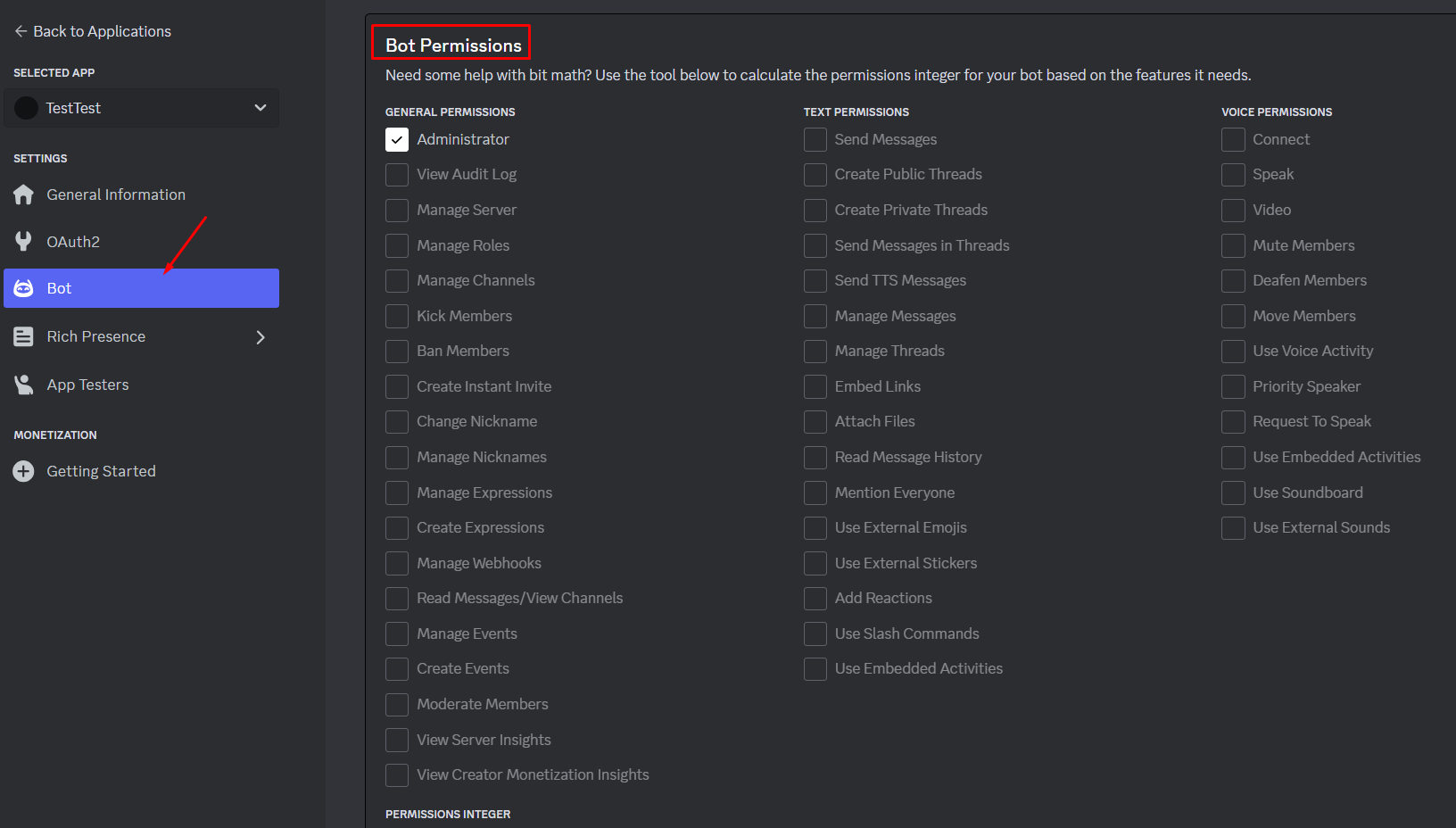Expand the Rich Presence submenu chevron
The width and height of the screenshot is (1456, 828).
click(x=261, y=337)
